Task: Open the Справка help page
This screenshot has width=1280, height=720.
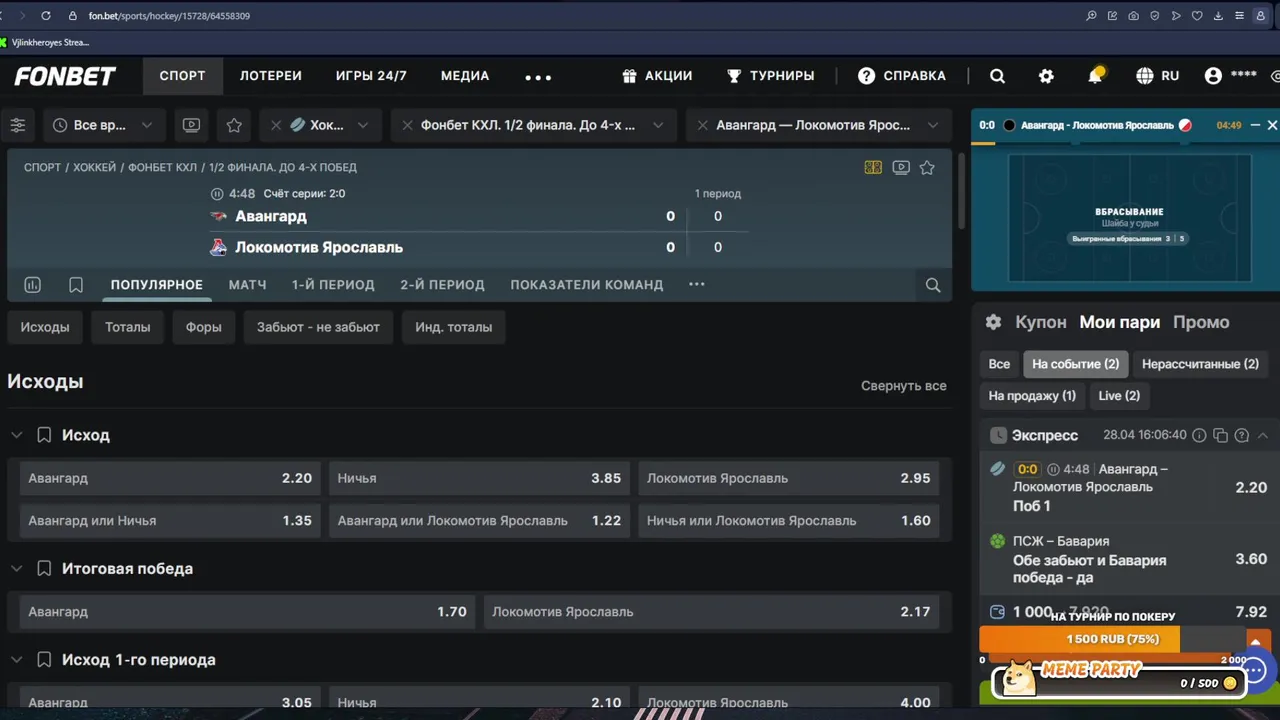Action: tap(902, 76)
